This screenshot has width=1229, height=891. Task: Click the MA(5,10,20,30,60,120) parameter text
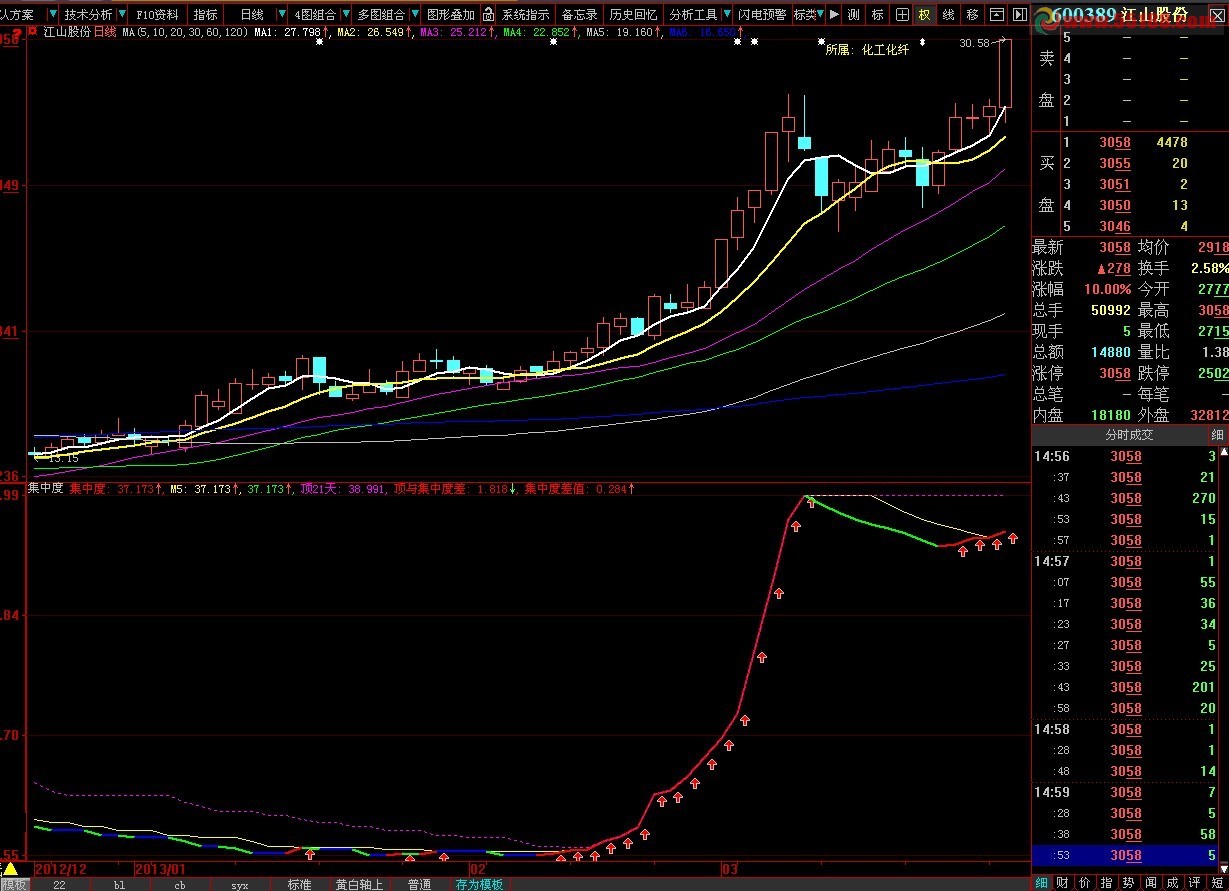186,32
